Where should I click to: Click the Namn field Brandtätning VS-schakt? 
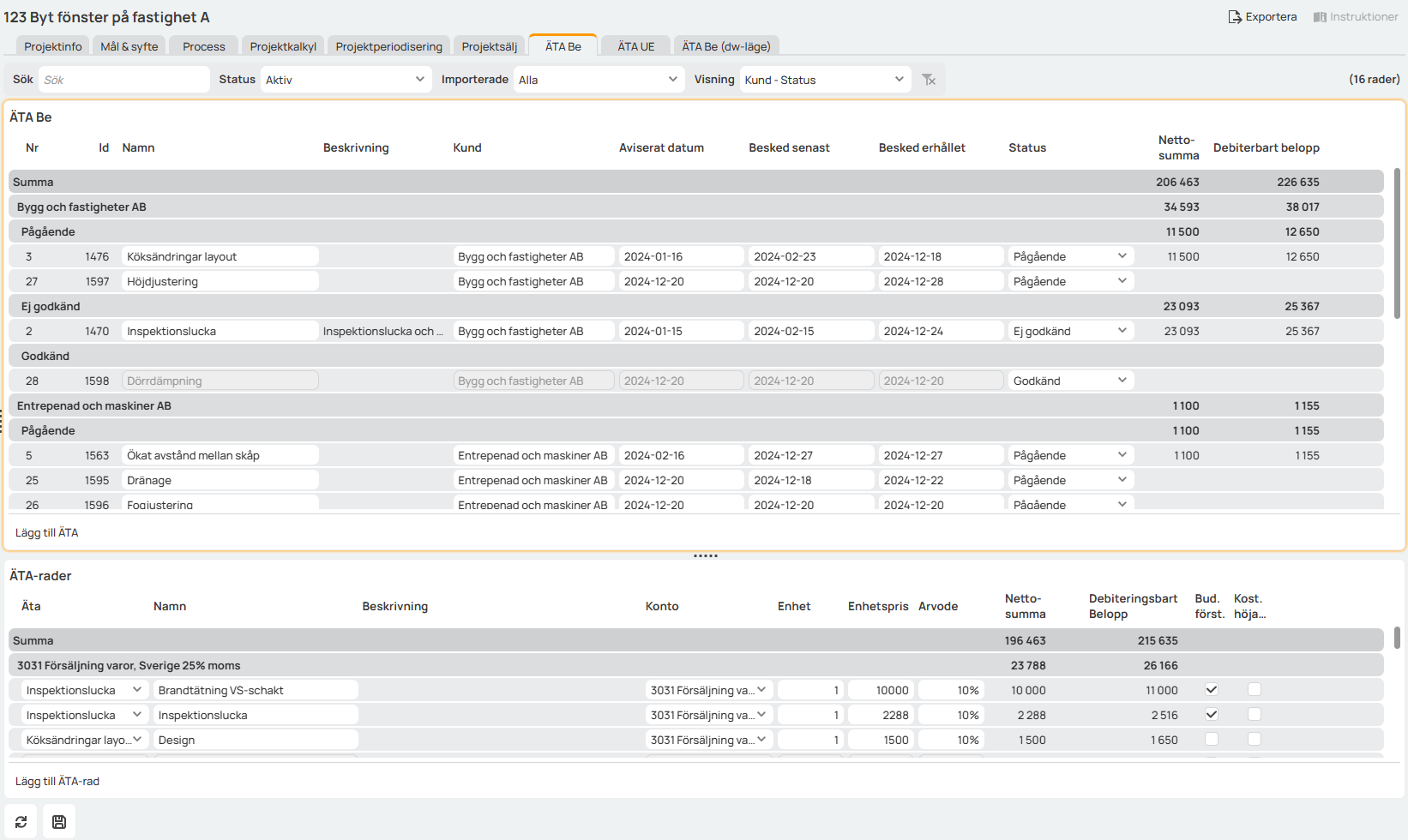pyautogui.click(x=256, y=690)
